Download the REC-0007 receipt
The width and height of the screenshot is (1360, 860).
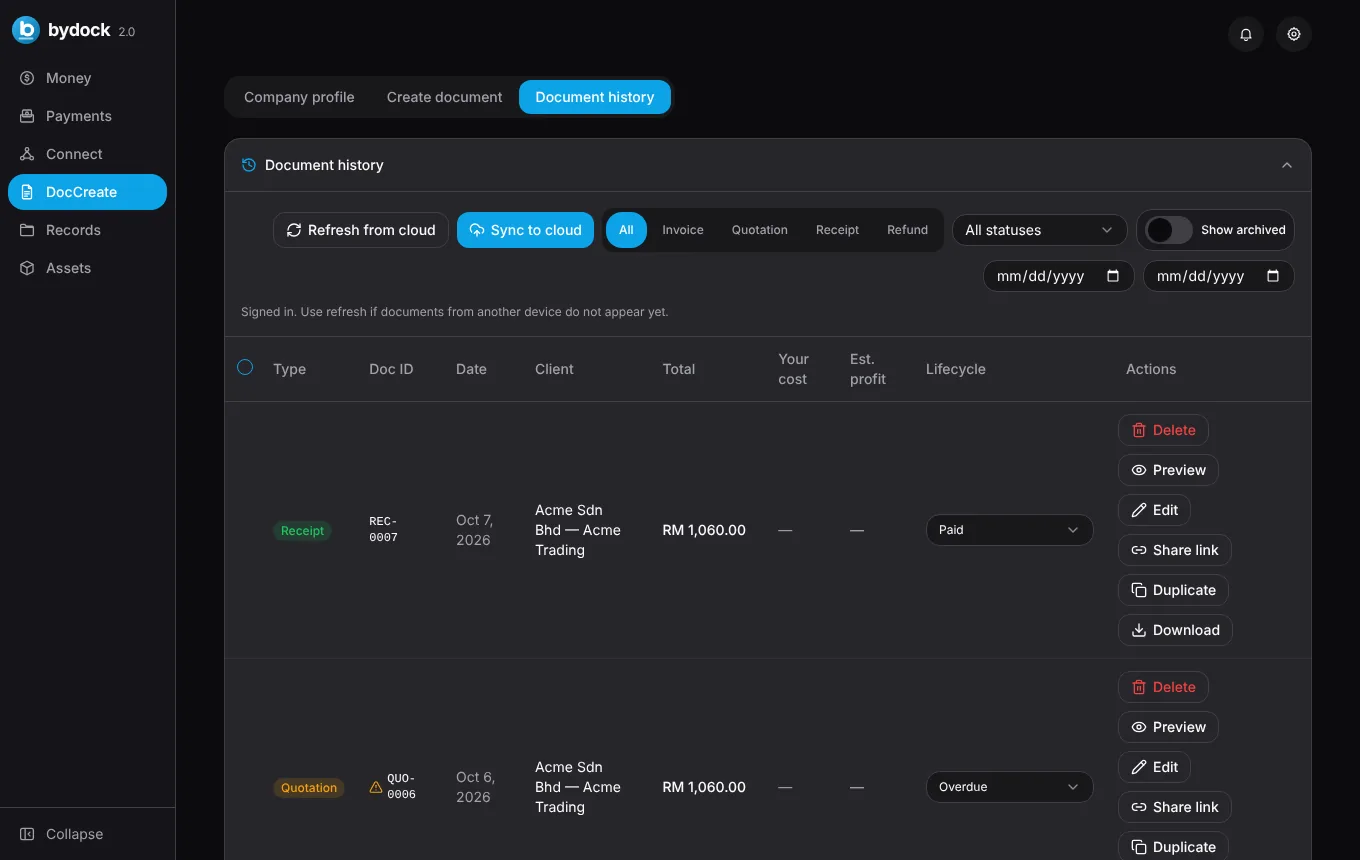pos(1175,630)
